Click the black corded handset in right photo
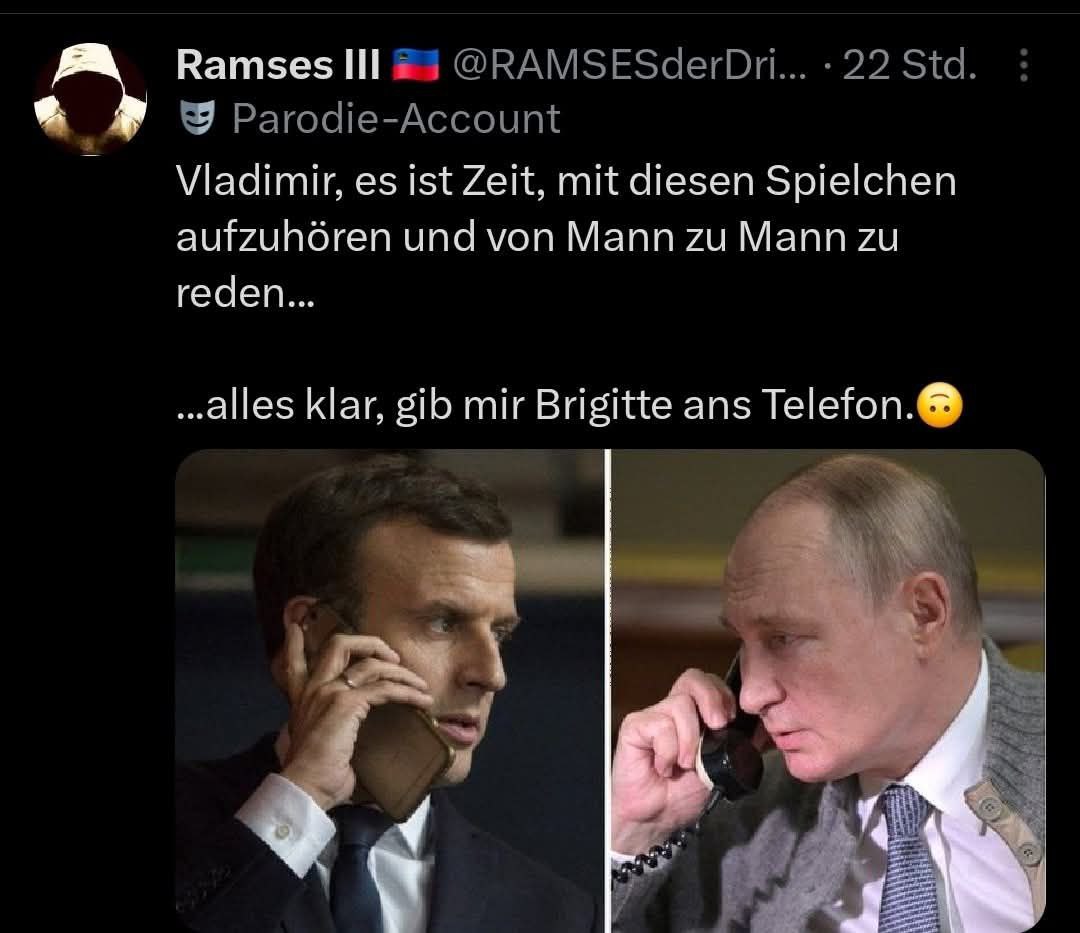The image size is (1080, 933). pos(731,744)
